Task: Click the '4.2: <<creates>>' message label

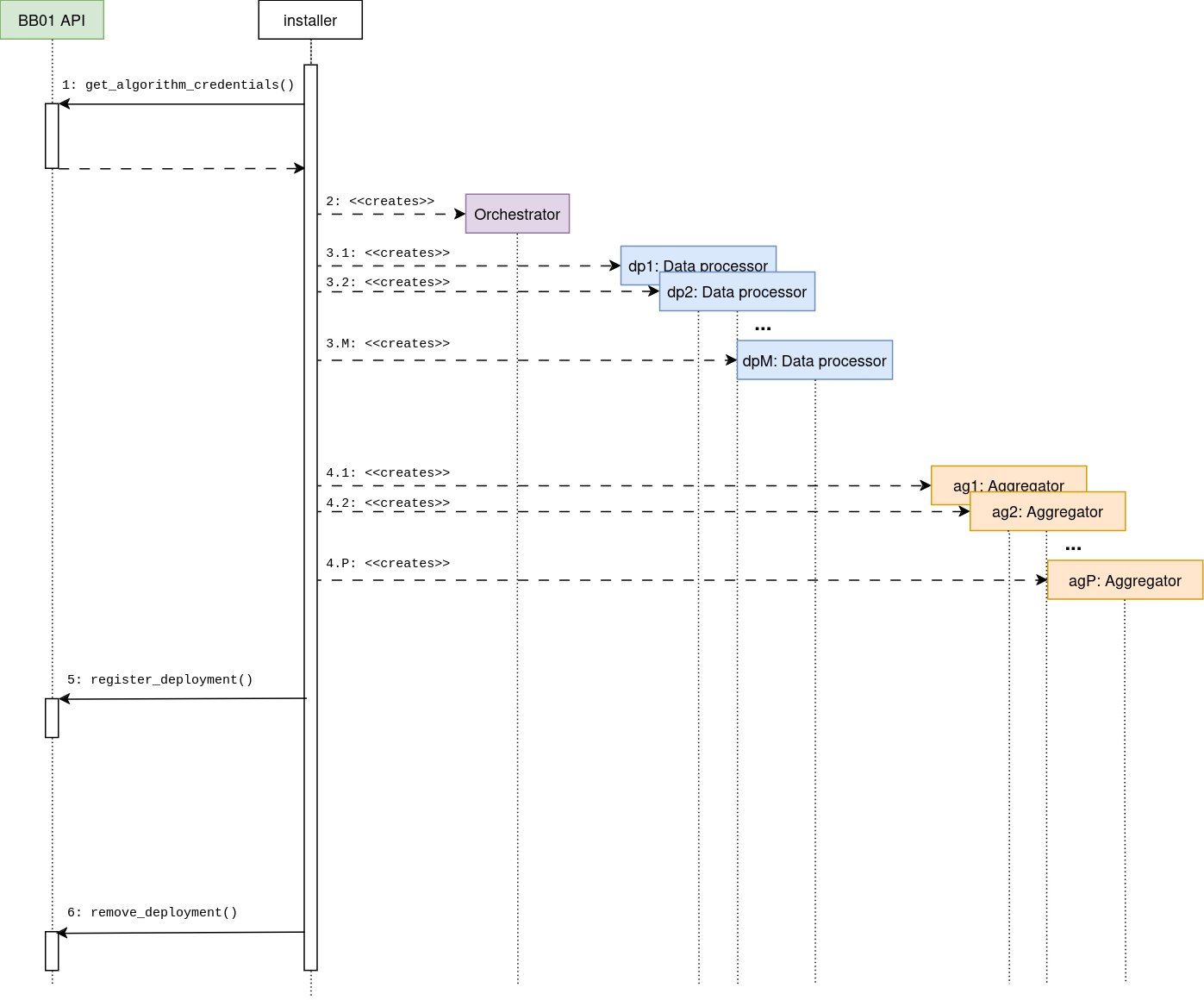Action: point(388,503)
